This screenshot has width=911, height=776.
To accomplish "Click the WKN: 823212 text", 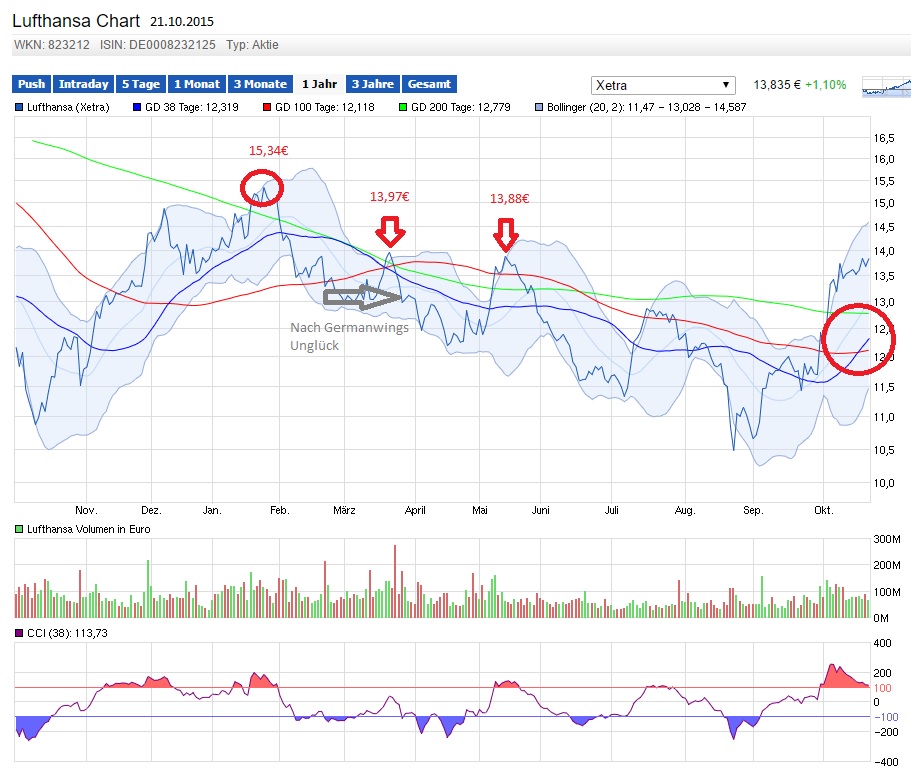I will [x=52, y=45].
